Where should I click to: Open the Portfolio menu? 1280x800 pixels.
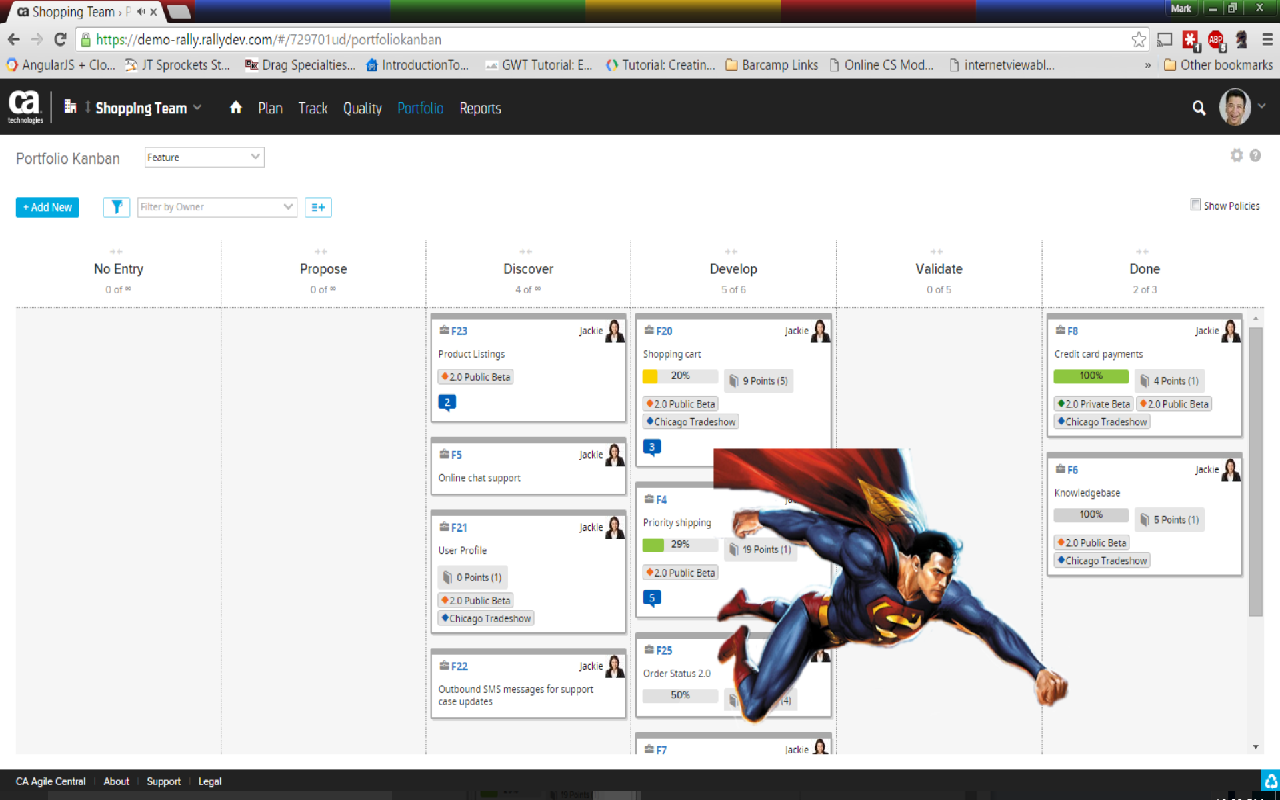(x=420, y=108)
